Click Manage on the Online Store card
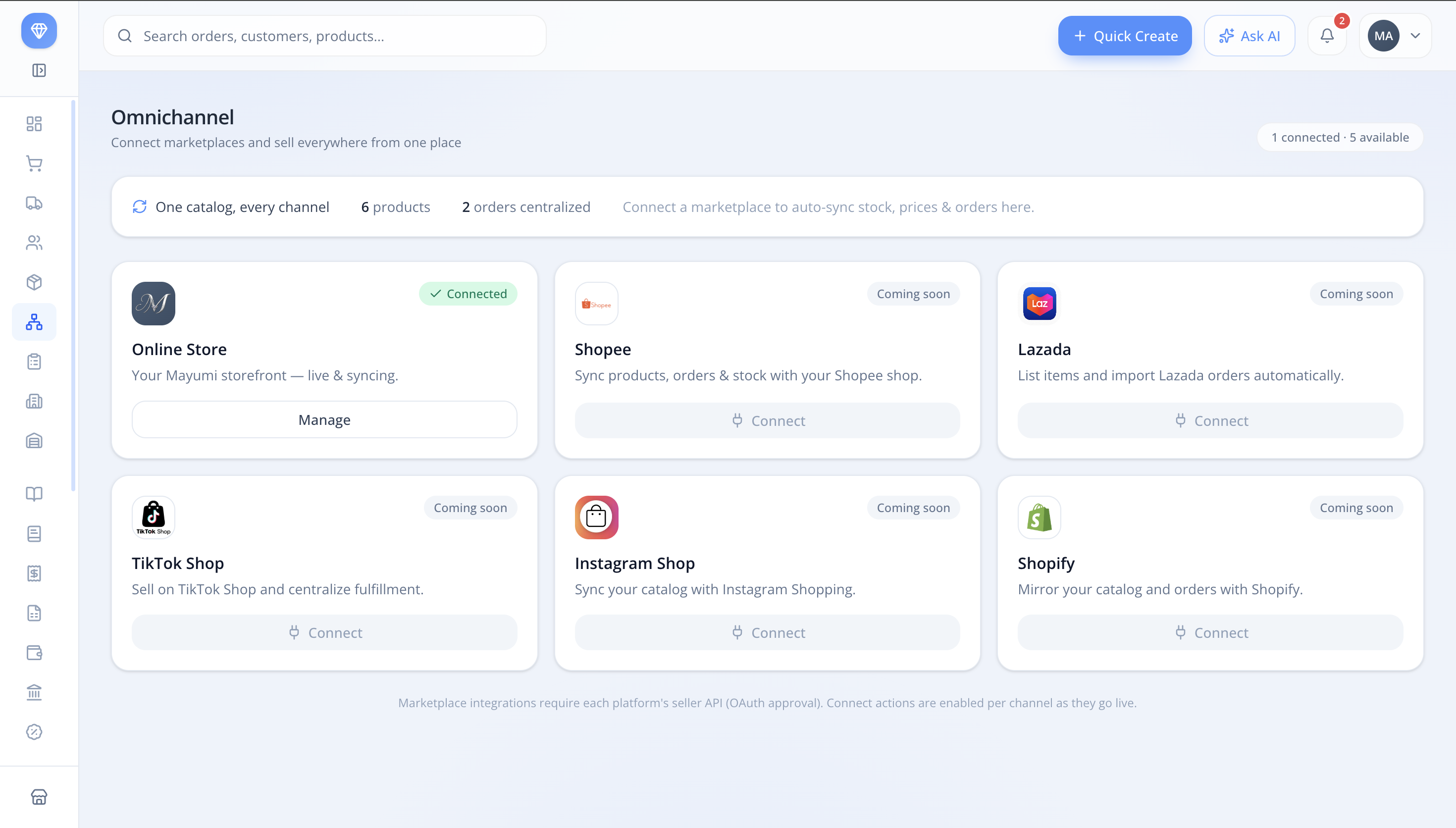Viewport: 1456px width, 828px height. tap(324, 419)
